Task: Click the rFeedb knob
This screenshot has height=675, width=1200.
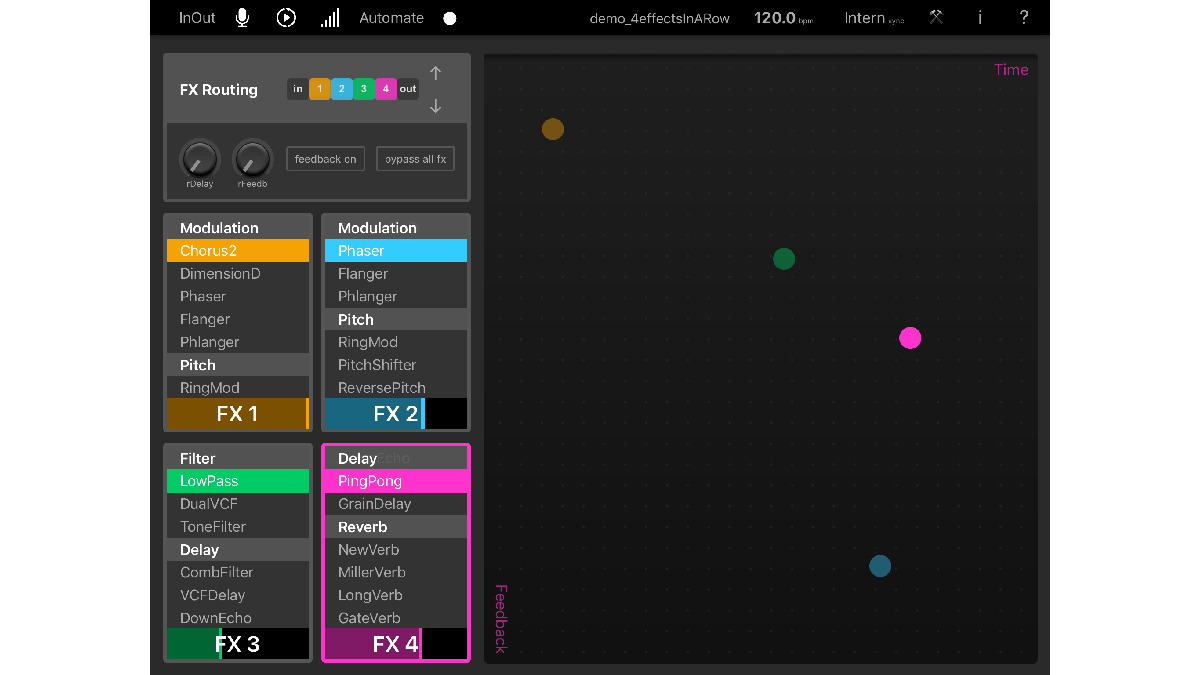Action: (252, 159)
